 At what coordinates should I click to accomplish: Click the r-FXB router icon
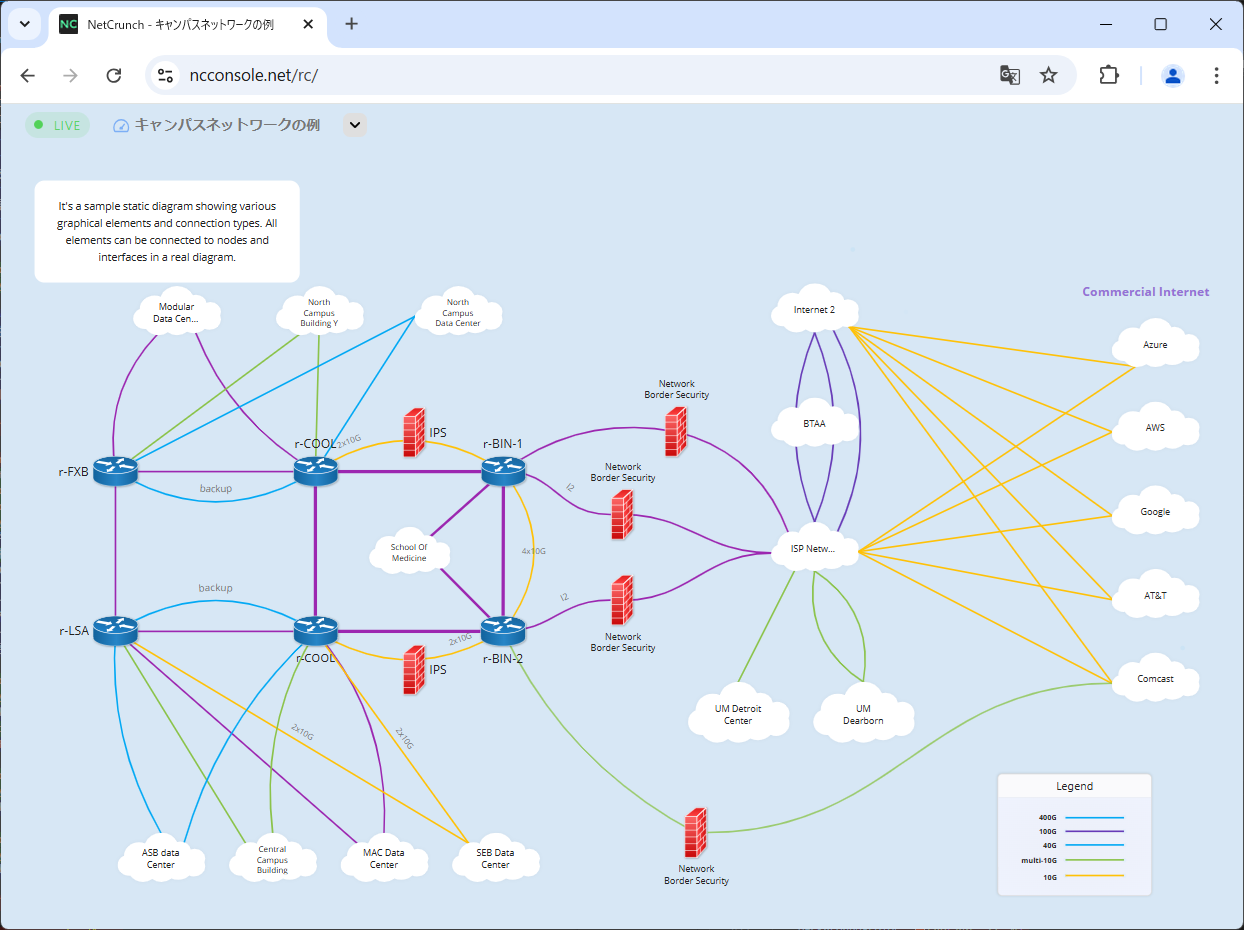115,472
